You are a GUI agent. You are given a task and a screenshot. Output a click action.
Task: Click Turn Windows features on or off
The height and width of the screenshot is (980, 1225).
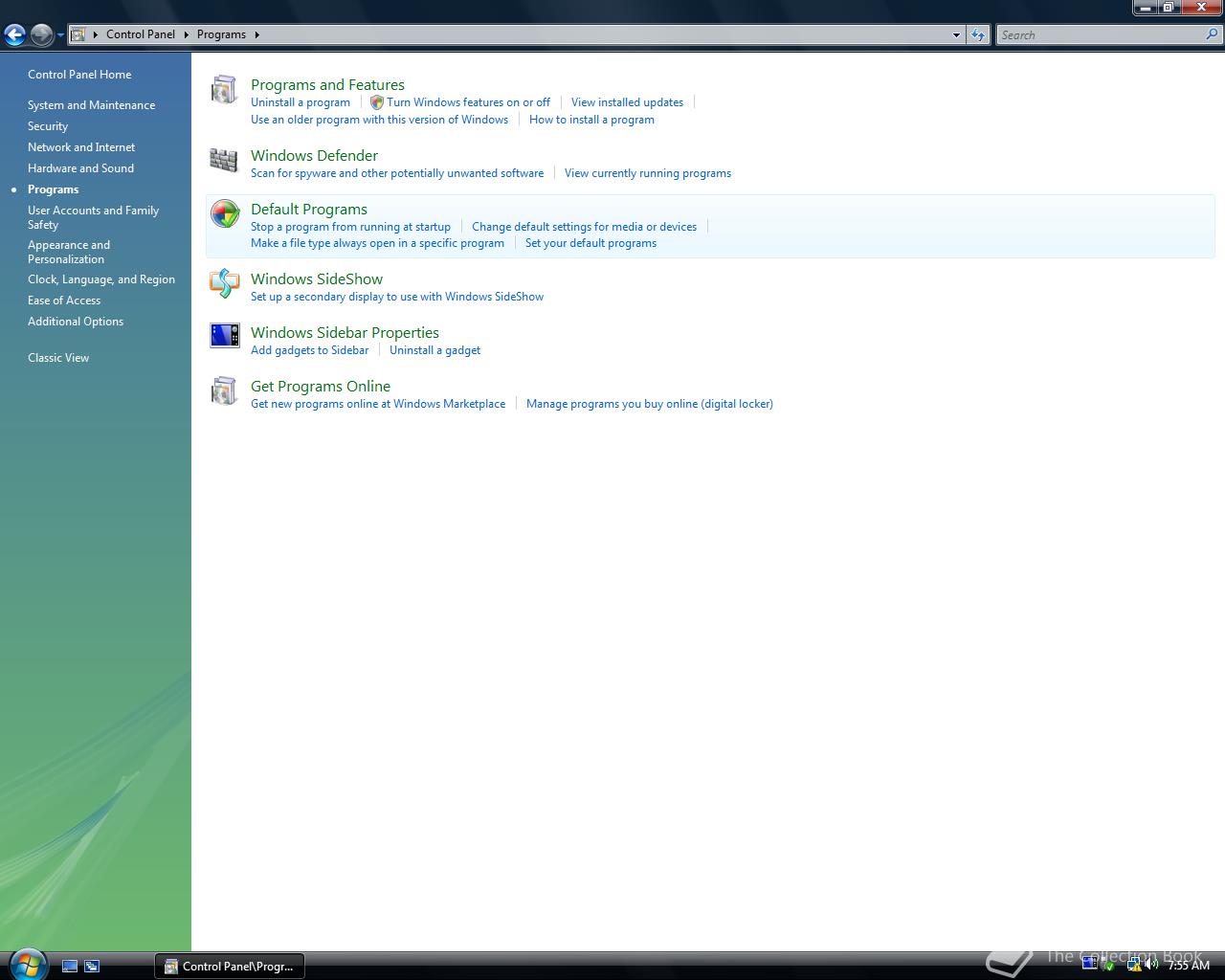(468, 102)
